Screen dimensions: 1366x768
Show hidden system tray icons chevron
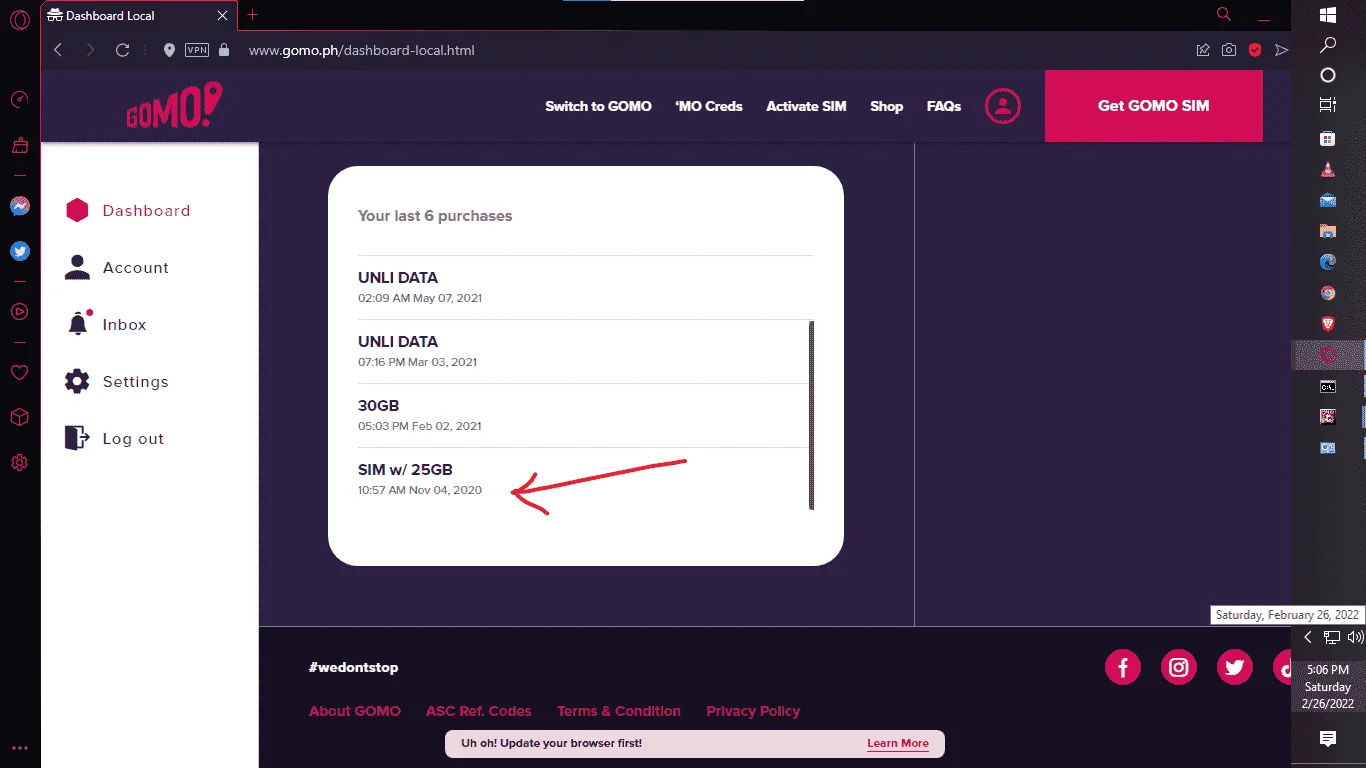click(x=1307, y=637)
